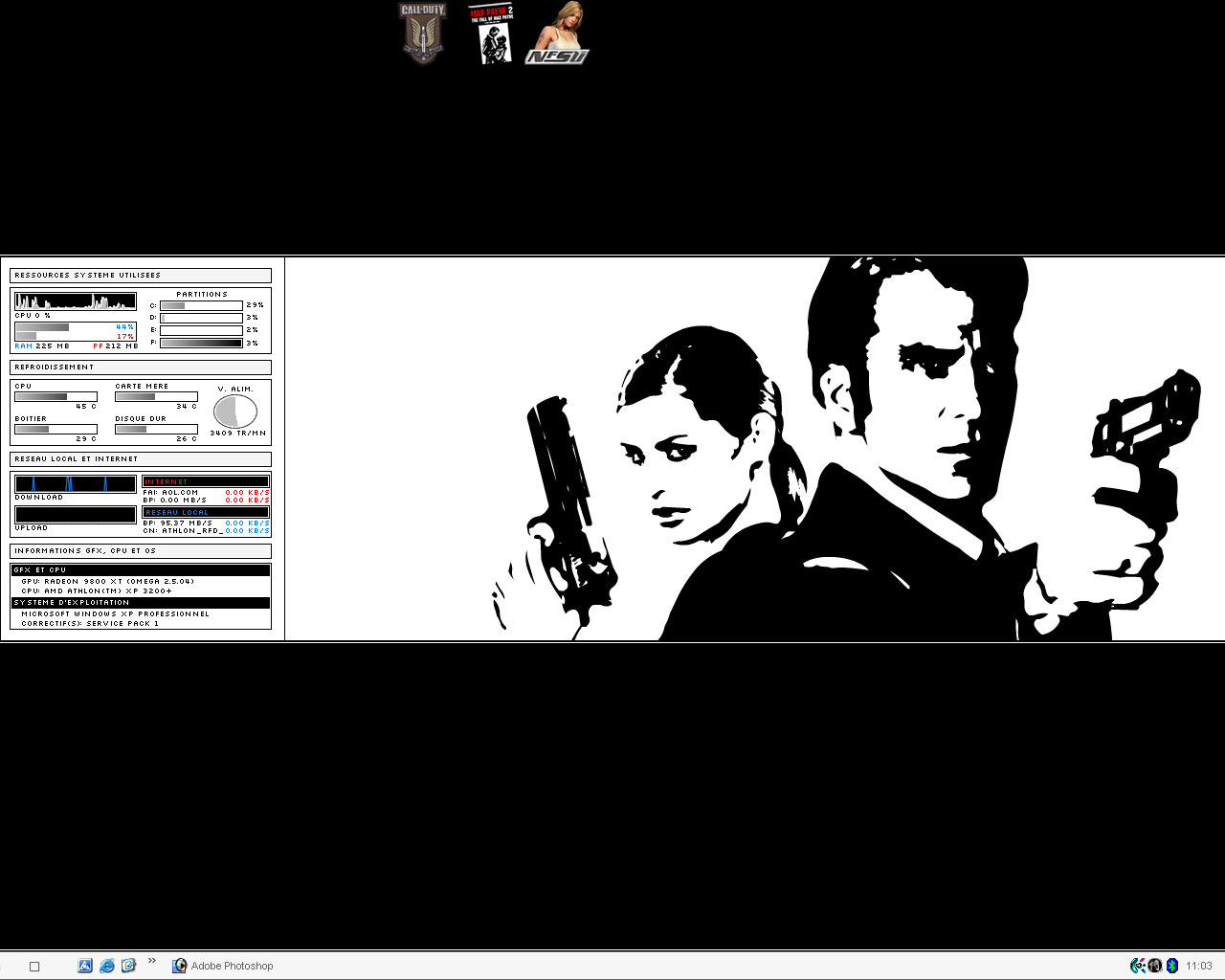This screenshot has height=980, width=1225.
Task: Expand quick launch overflow chevron
Action: [x=152, y=961]
